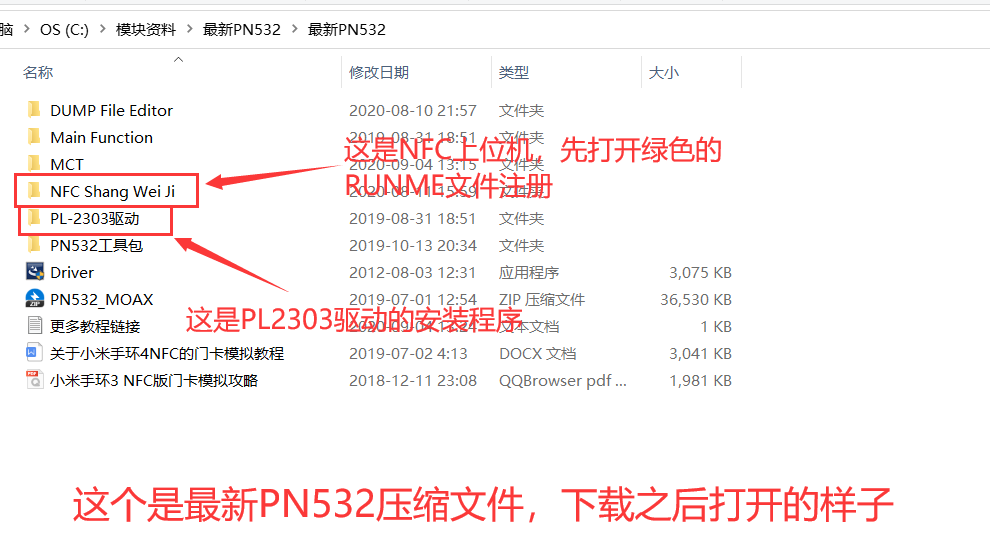This screenshot has height=560, width=990.
Task: Expand the chevron after 模块资料
Action: [x=189, y=29]
